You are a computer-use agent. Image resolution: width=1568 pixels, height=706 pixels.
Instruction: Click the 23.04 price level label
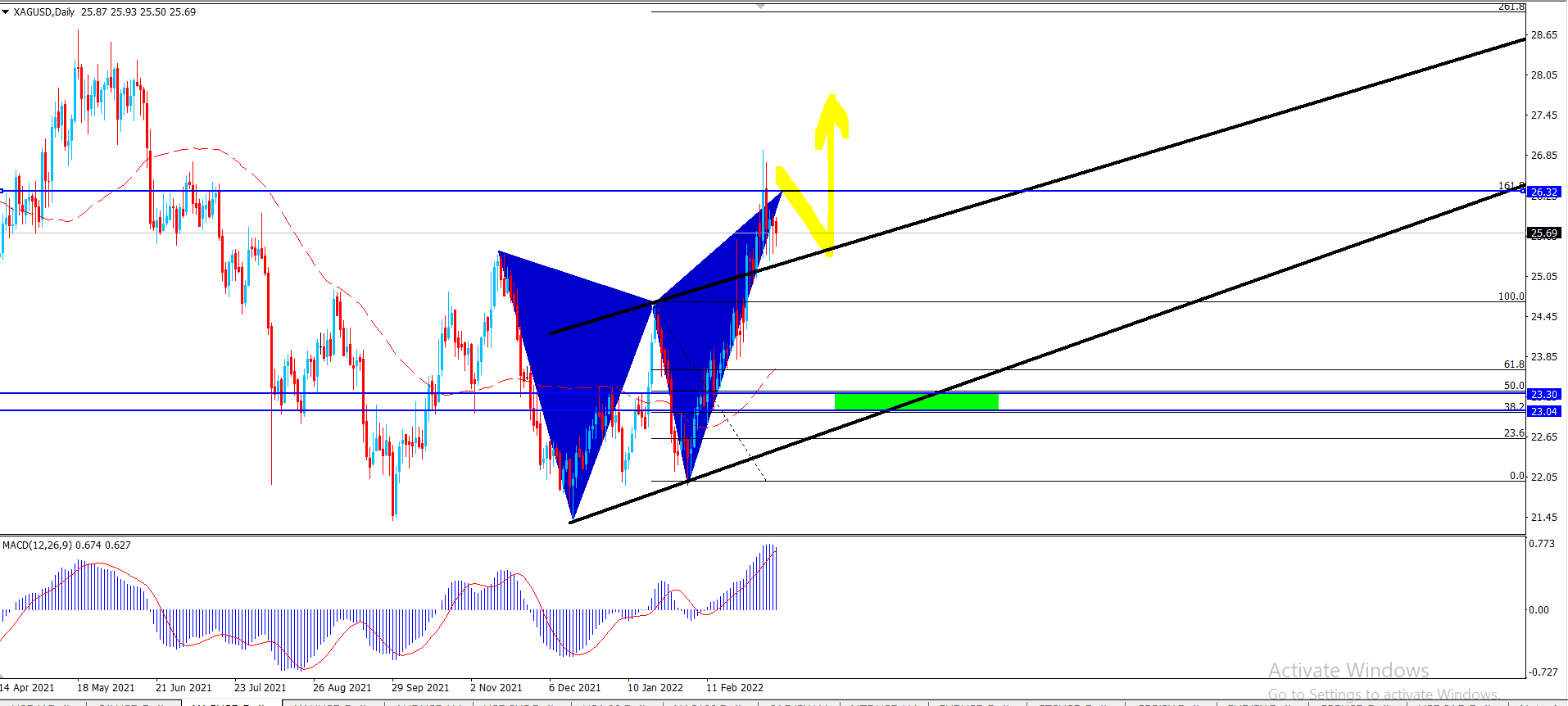pos(1544,412)
